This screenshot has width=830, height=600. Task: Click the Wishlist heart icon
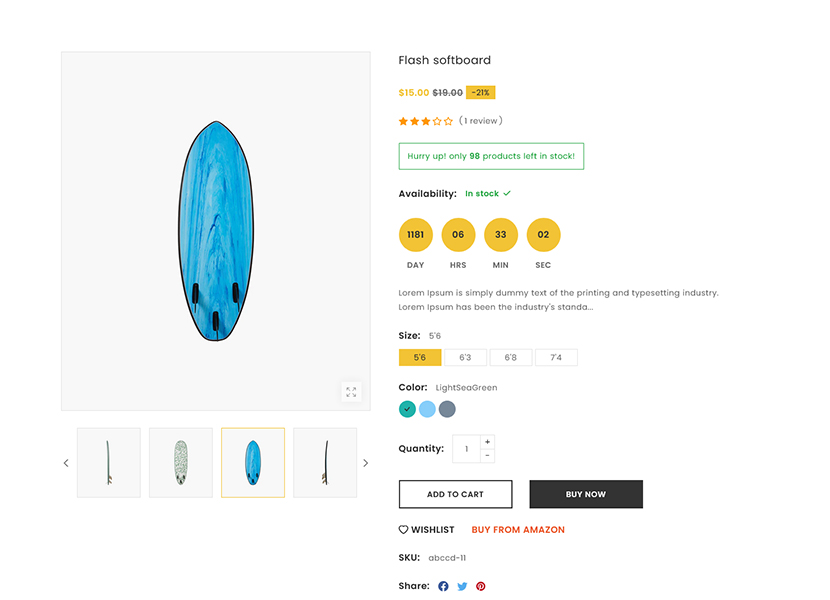click(403, 529)
